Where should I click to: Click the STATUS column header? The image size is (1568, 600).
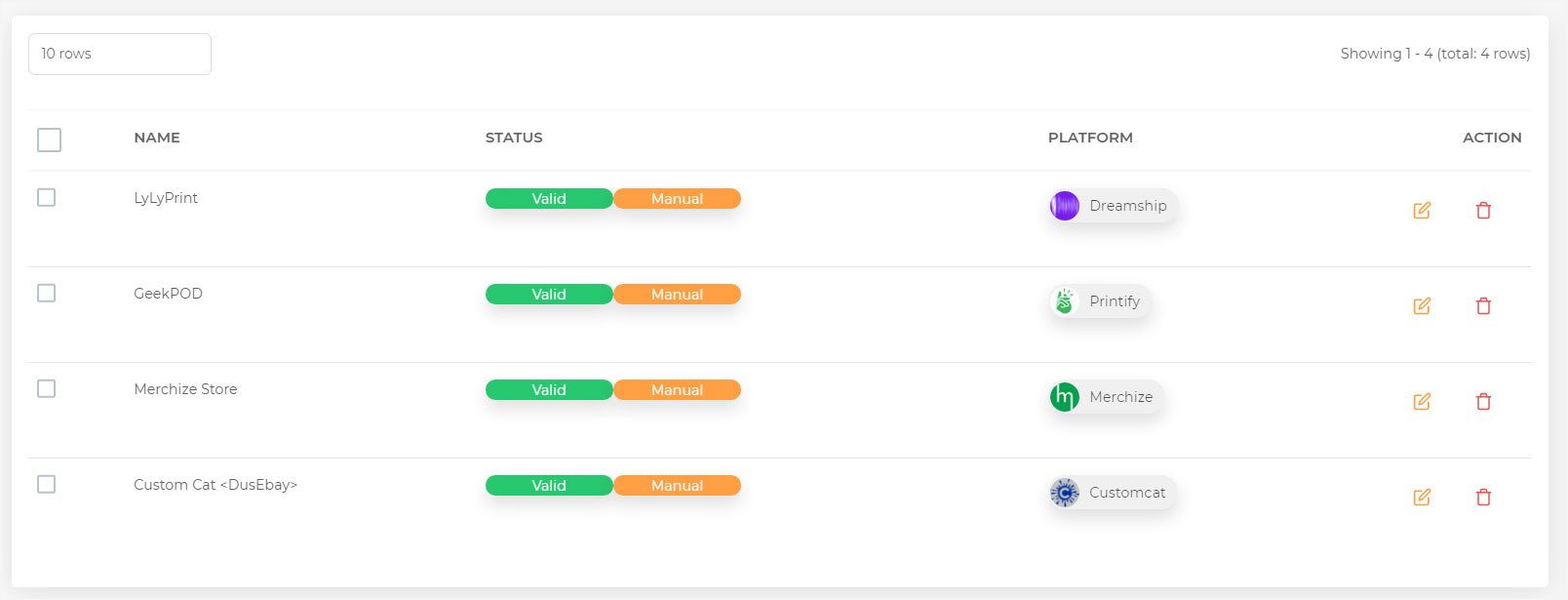[x=514, y=138]
